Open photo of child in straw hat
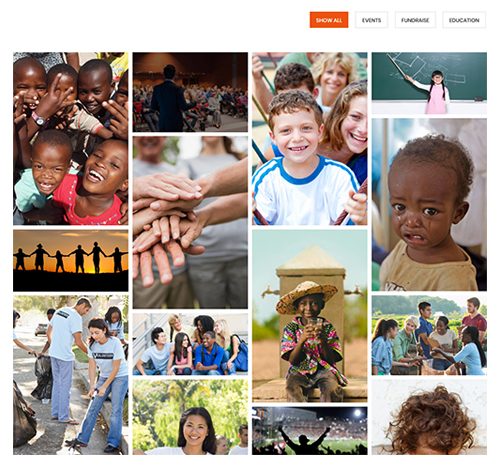The image size is (500, 470). [310, 316]
